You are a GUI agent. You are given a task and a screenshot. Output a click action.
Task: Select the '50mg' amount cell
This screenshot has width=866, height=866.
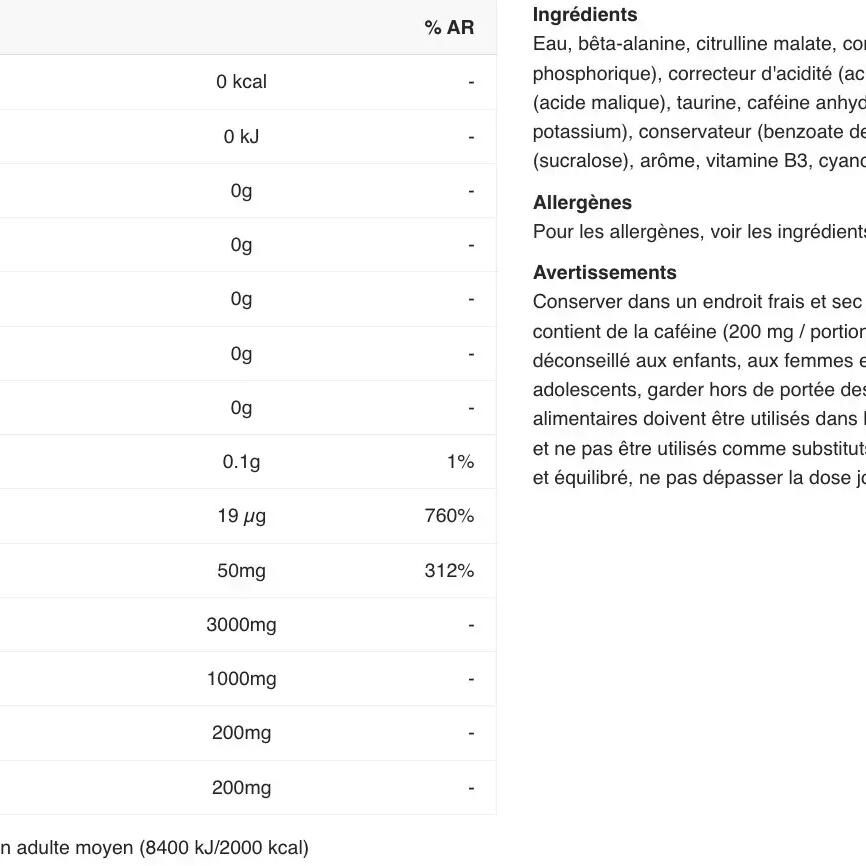pyautogui.click(x=241, y=571)
